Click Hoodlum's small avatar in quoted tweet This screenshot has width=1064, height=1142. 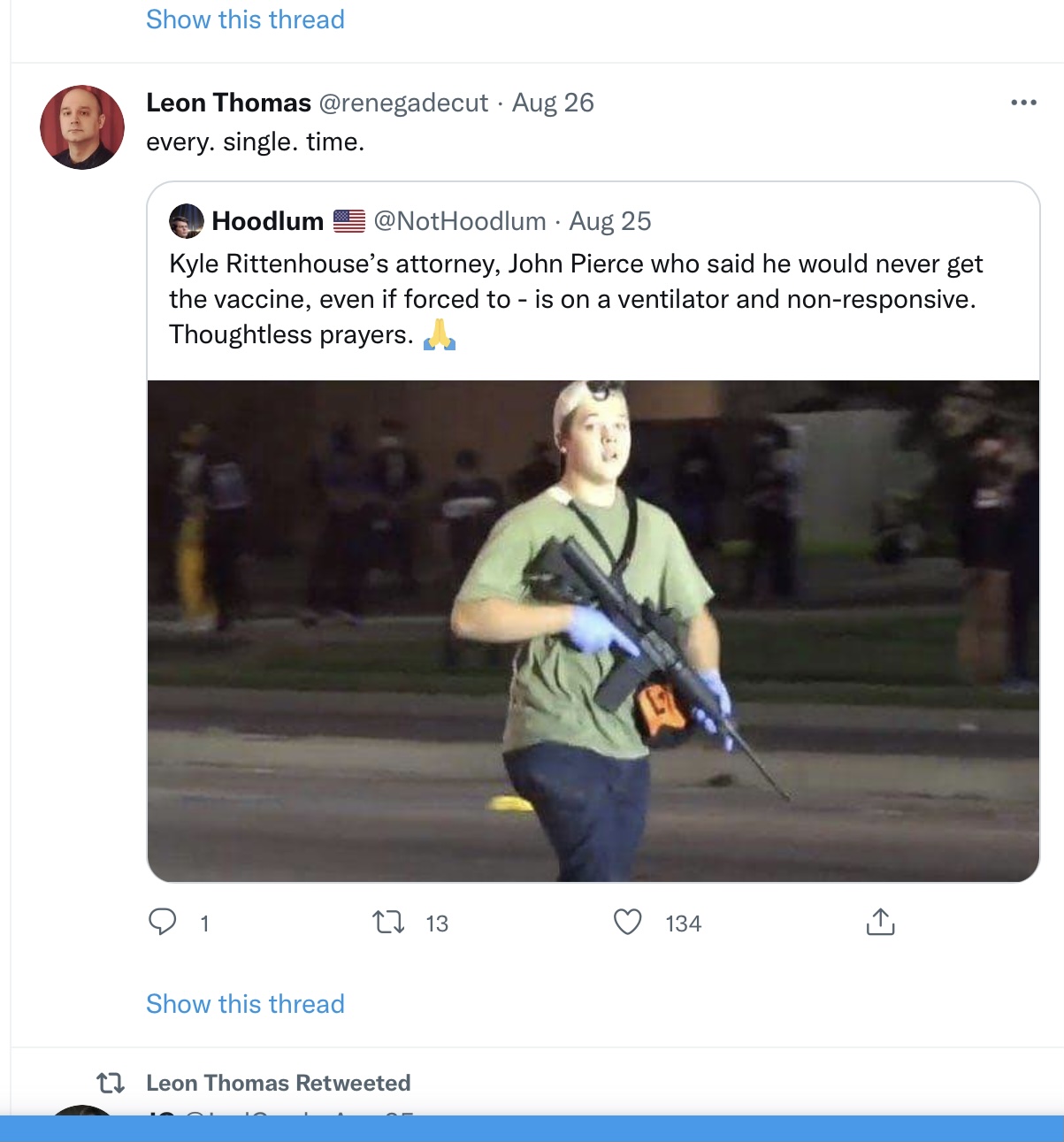point(187,221)
